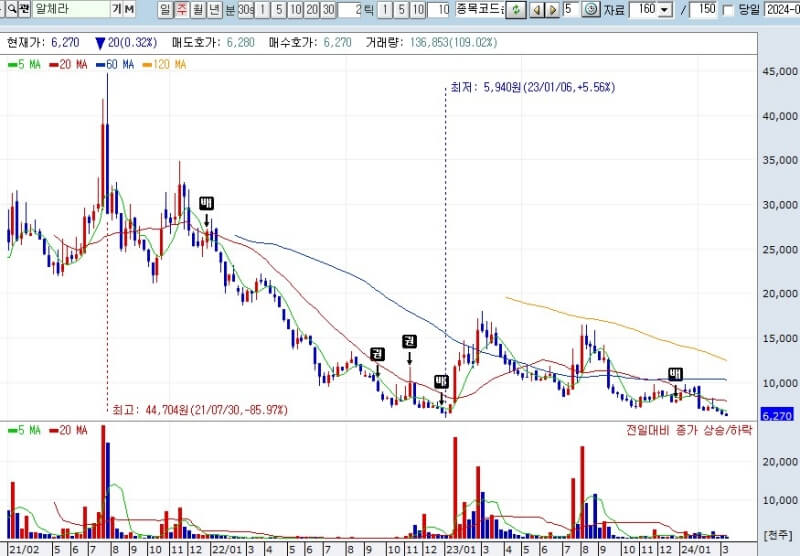Open the 160 data count dropdown arrow
800x556 pixels.
(664, 10)
